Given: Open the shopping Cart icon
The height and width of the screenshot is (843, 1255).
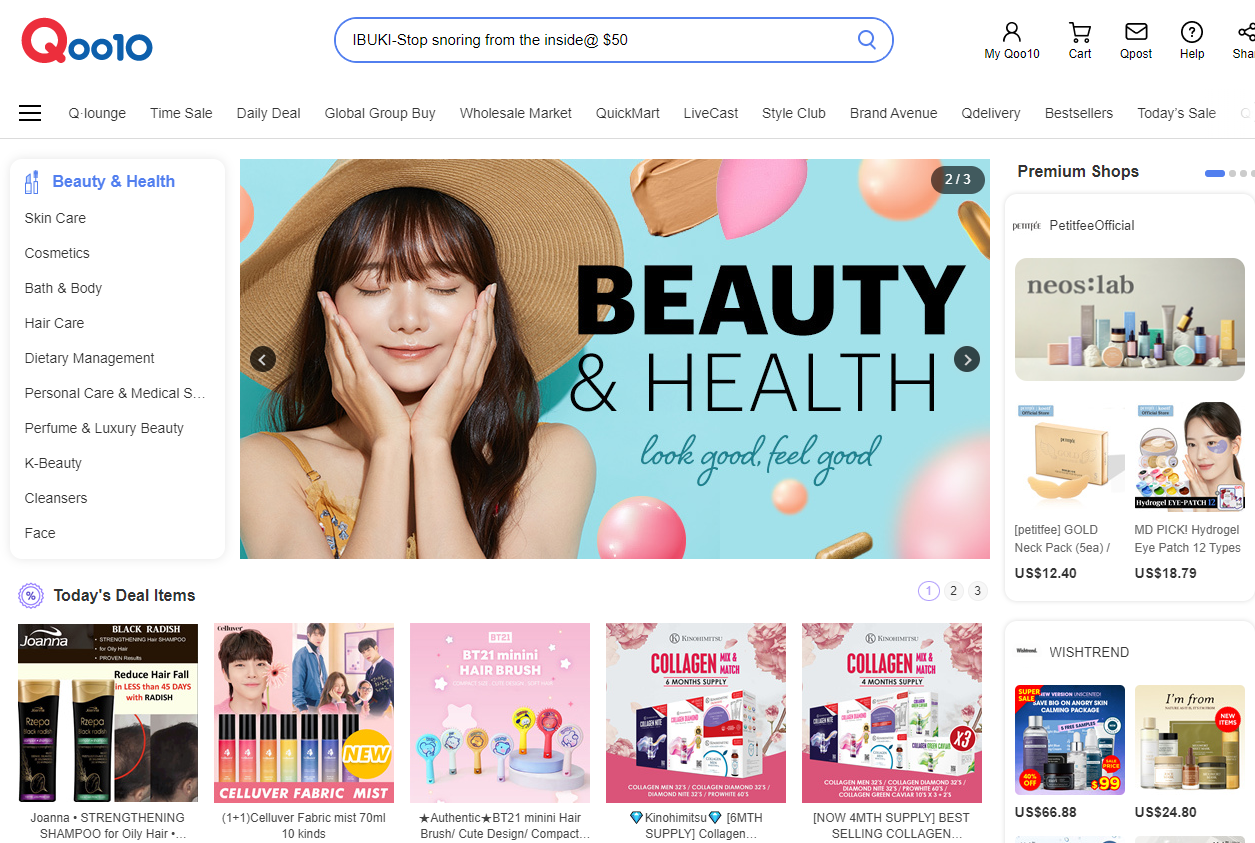Looking at the screenshot, I should pos(1080,33).
